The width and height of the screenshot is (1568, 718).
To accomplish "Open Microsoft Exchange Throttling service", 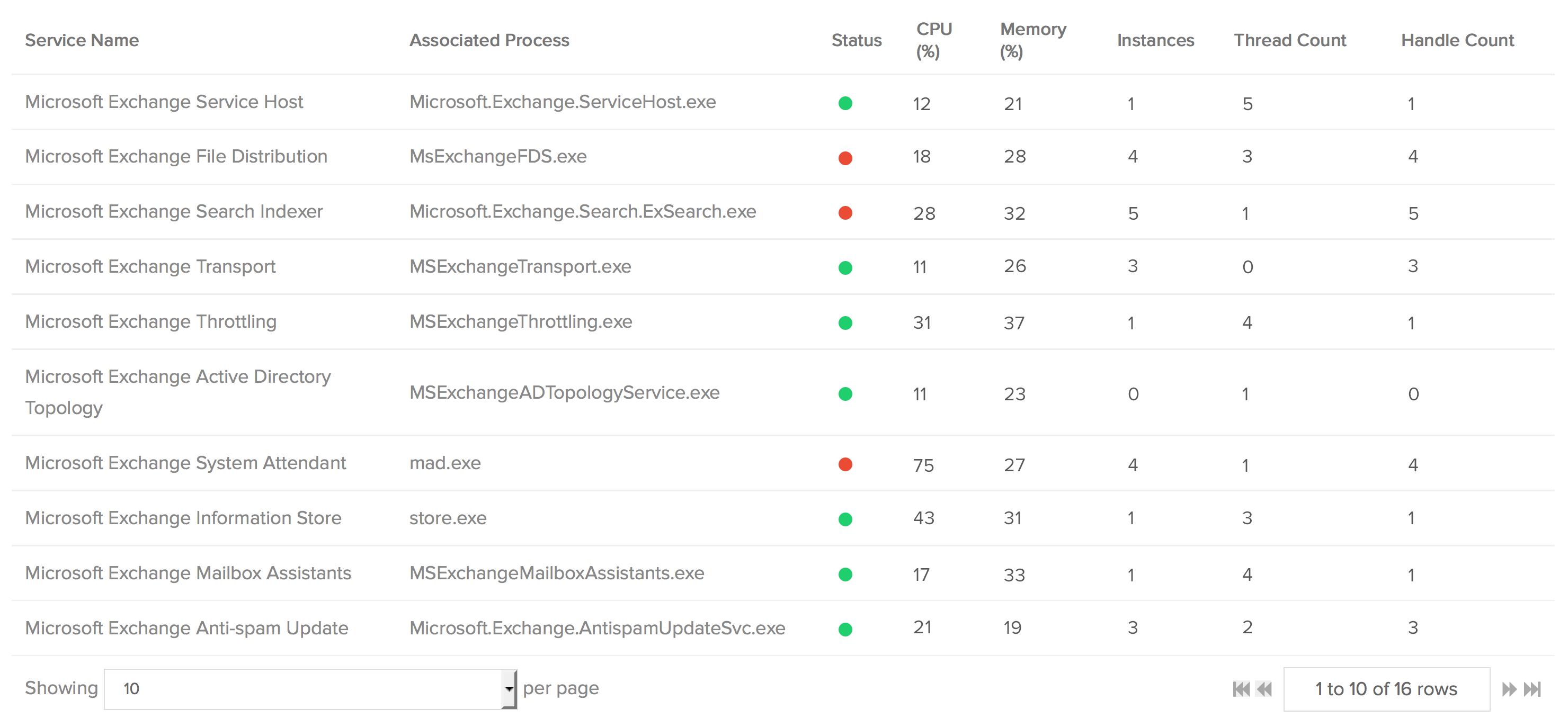I will tap(150, 321).
